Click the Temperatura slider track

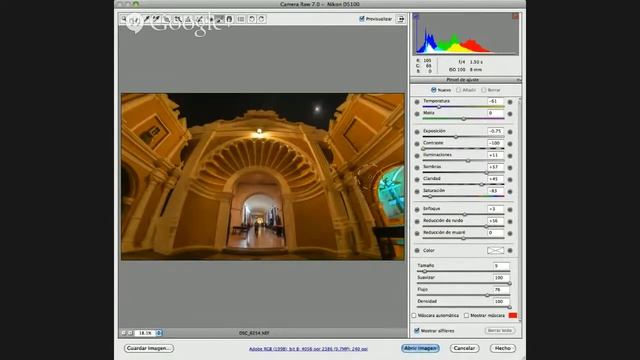click(x=463, y=107)
